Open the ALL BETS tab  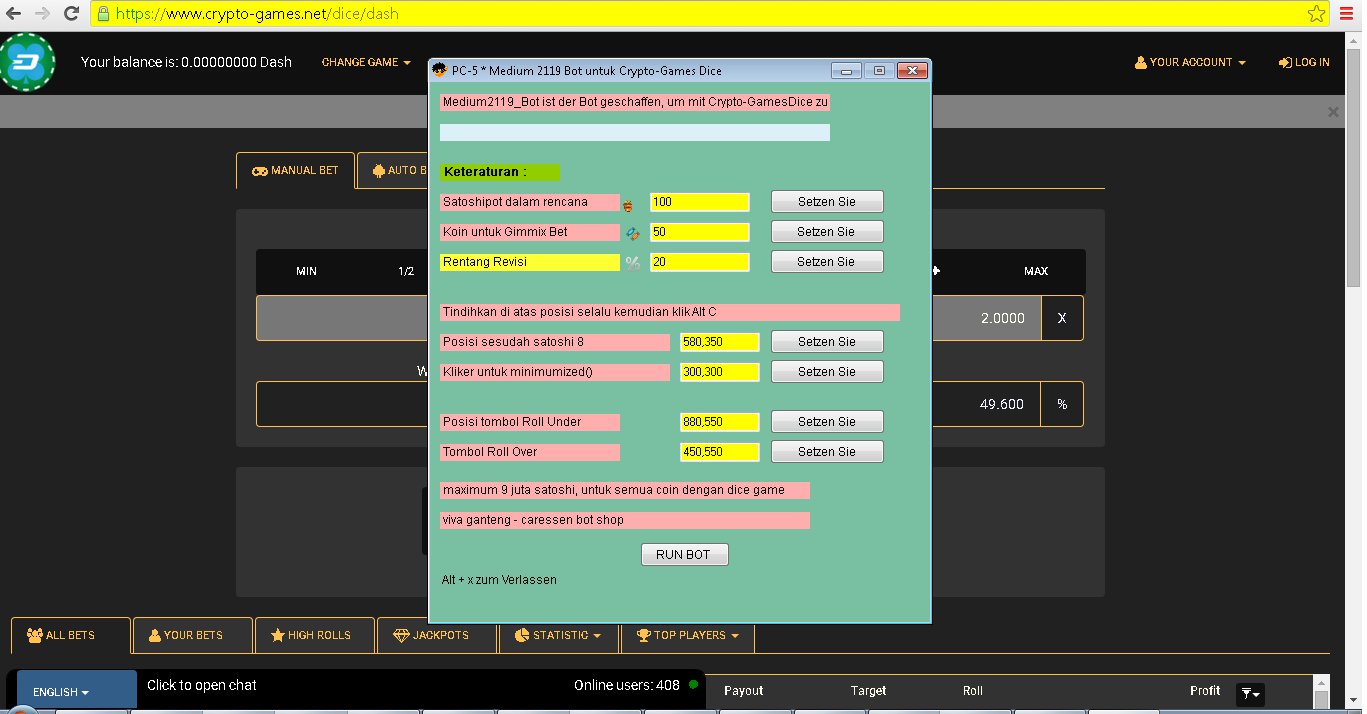tap(71, 635)
